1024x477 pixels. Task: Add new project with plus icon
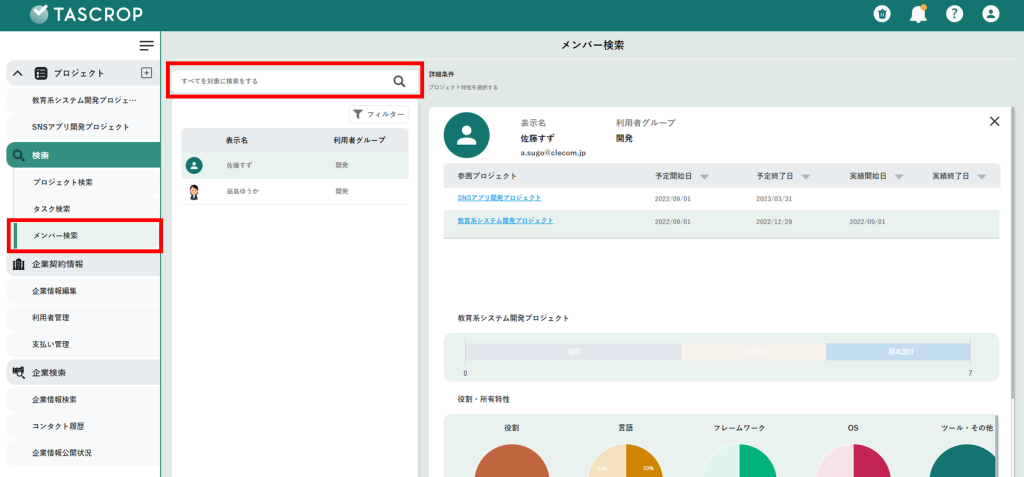[x=146, y=73]
